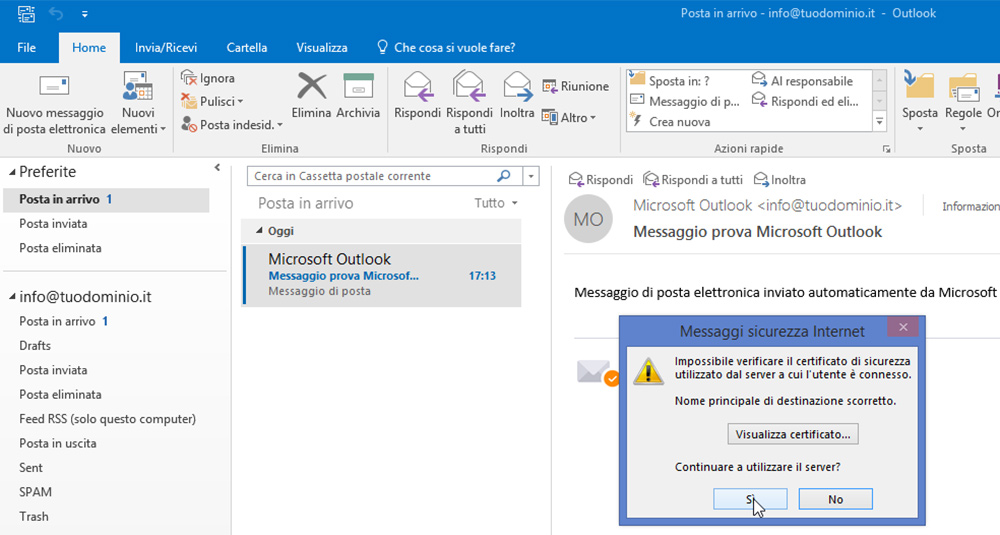Open the File tab
Viewport: 1000px width, 535px height.
[x=27, y=48]
